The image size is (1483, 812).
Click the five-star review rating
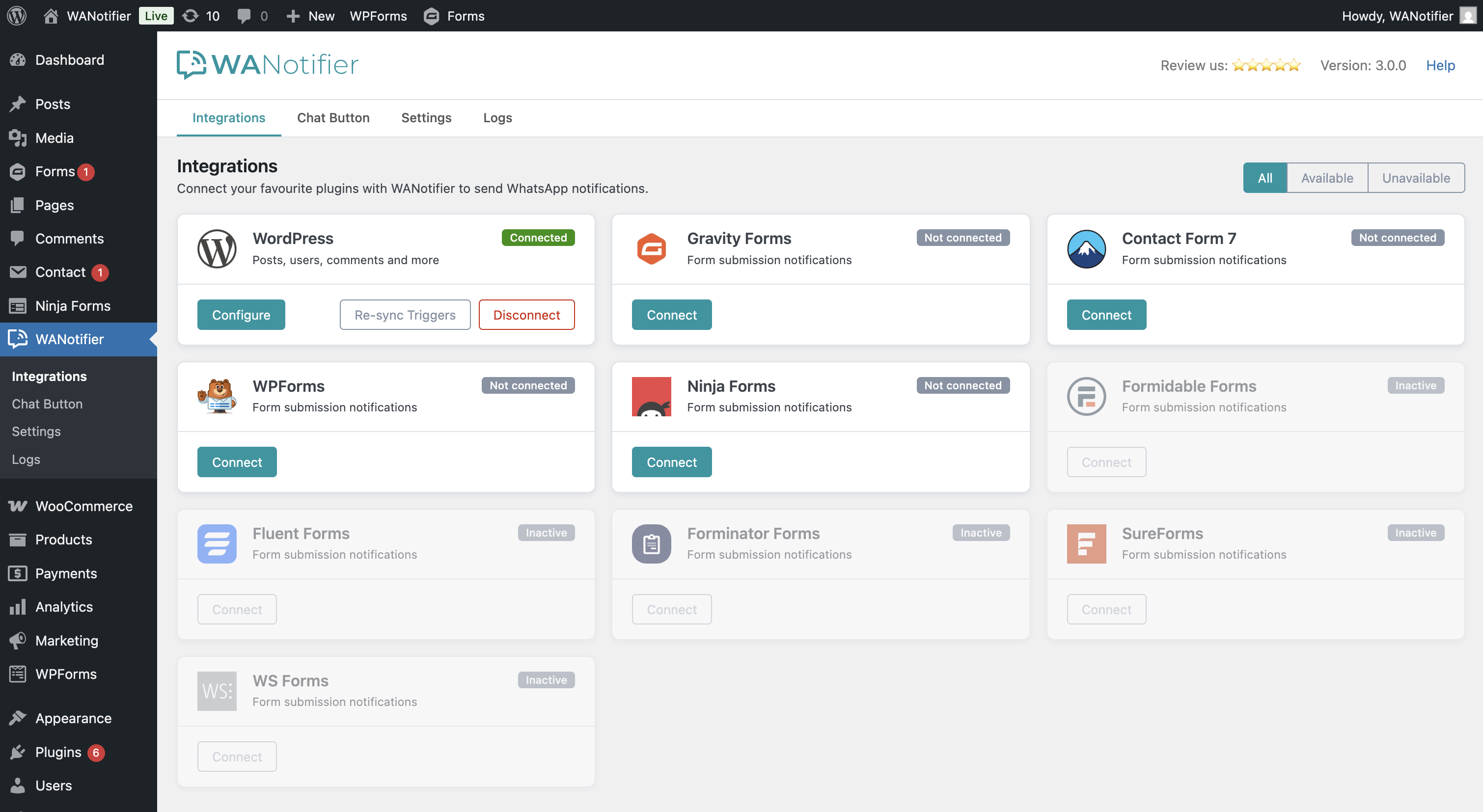click(x=1266, y=65)
